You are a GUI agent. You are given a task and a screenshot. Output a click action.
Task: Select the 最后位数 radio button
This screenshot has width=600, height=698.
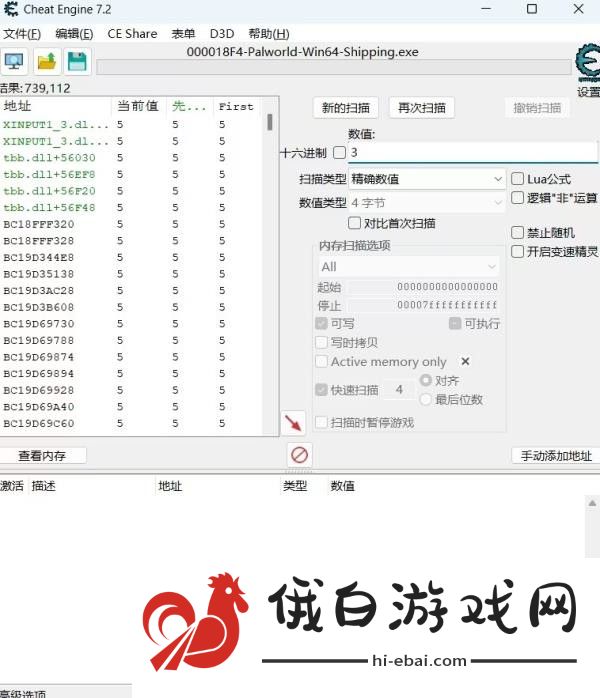click(x=426, y=399)
